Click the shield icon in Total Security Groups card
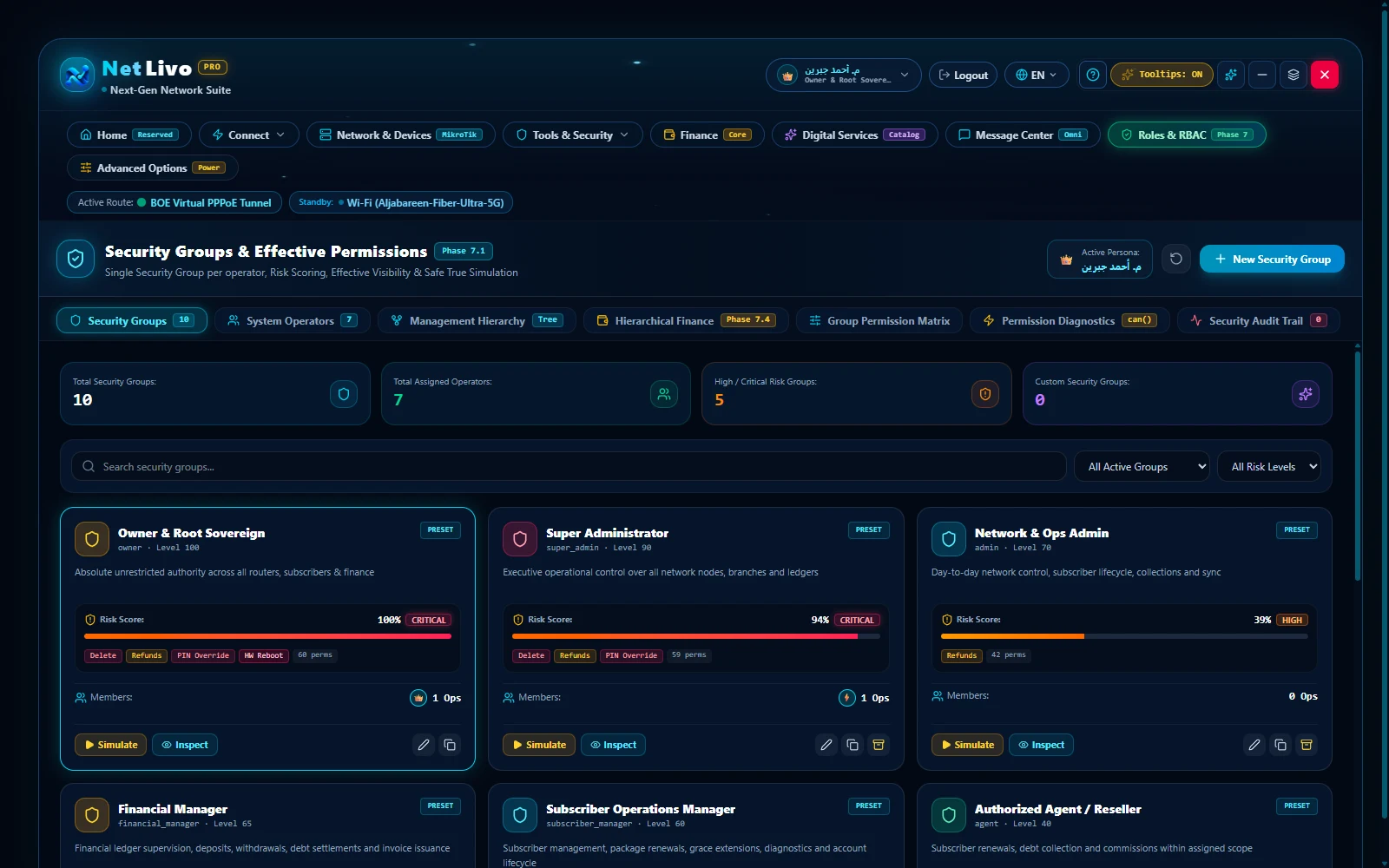 [x=344, y=394]
